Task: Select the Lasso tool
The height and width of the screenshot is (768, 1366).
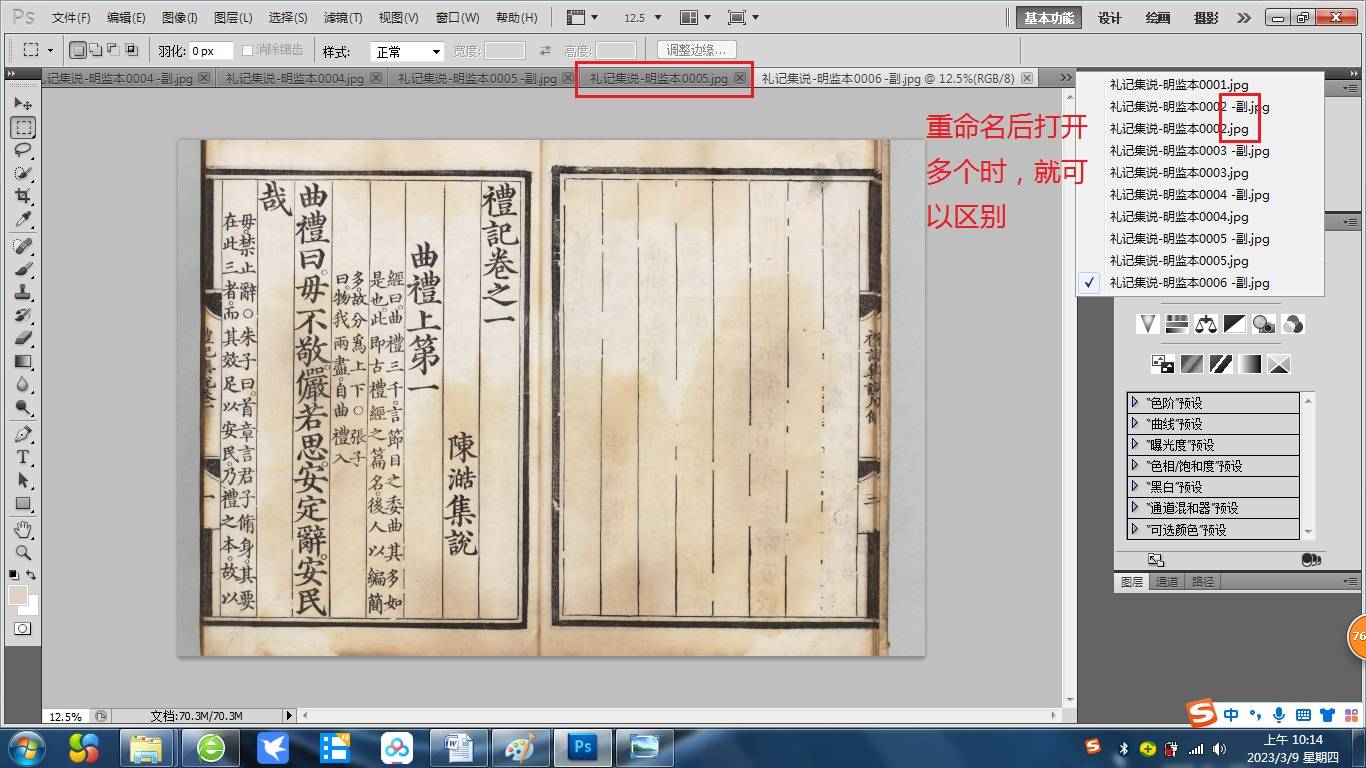Action: coord(23,150)
